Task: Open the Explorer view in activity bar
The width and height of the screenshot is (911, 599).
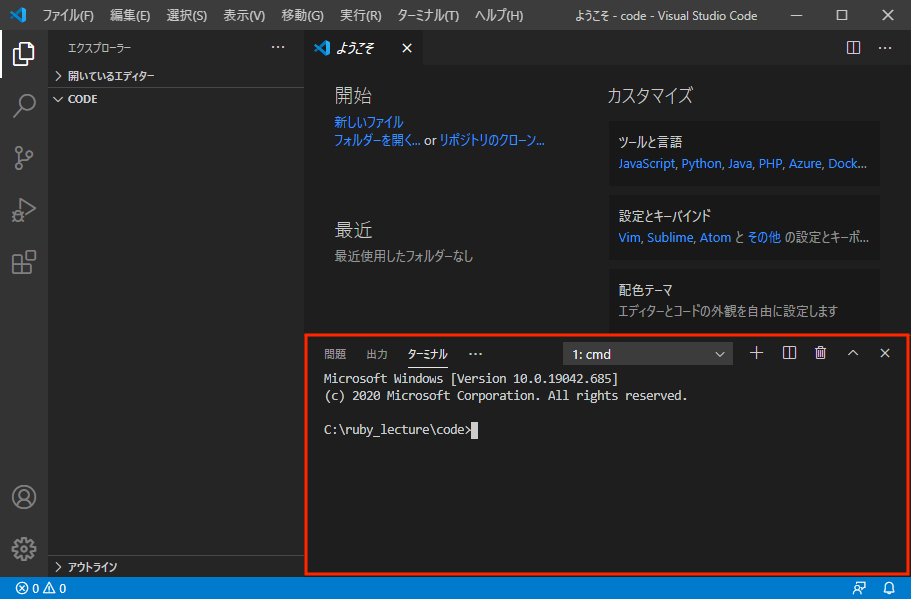Action: click(24, 53)
